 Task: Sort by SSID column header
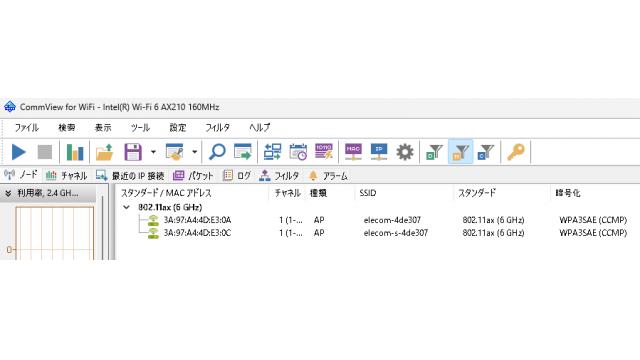(368, 193)
